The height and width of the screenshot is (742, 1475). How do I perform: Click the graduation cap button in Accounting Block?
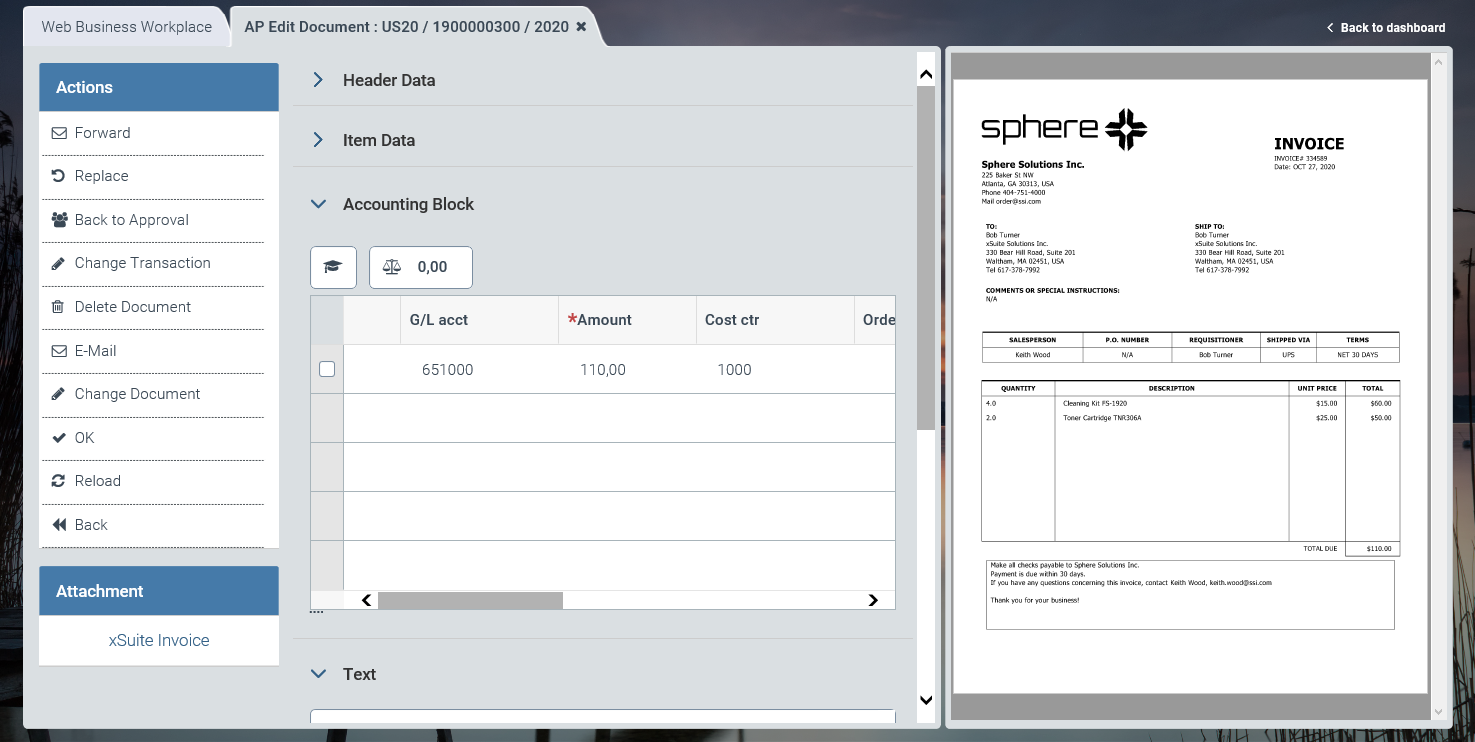(333, 267)
